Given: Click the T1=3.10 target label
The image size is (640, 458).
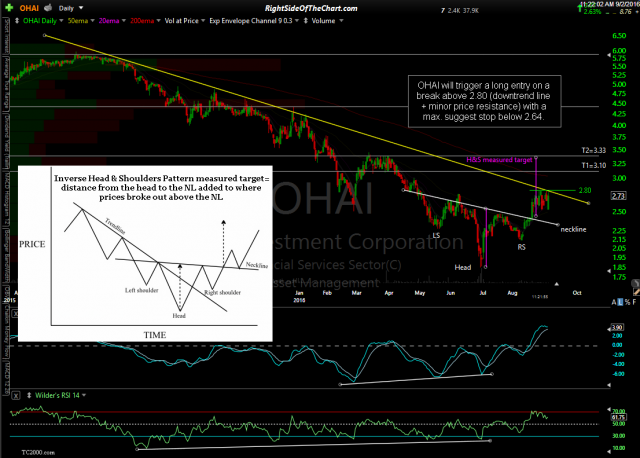Looking at the screenshot, I should (x=593, y=165).
